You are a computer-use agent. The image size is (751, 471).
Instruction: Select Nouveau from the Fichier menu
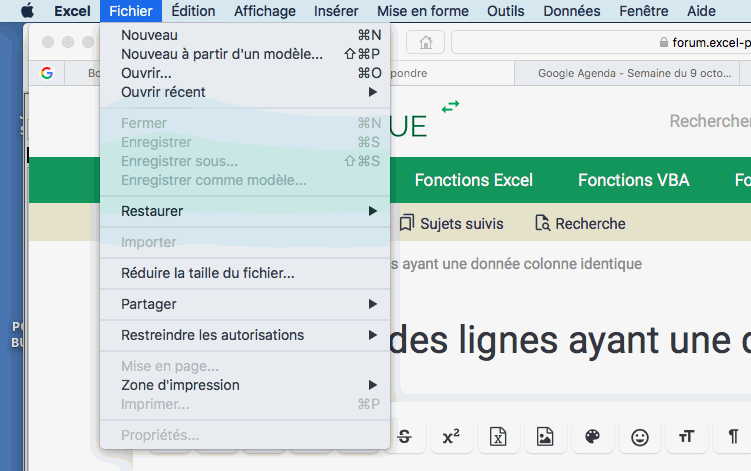[x=149, y=35]
